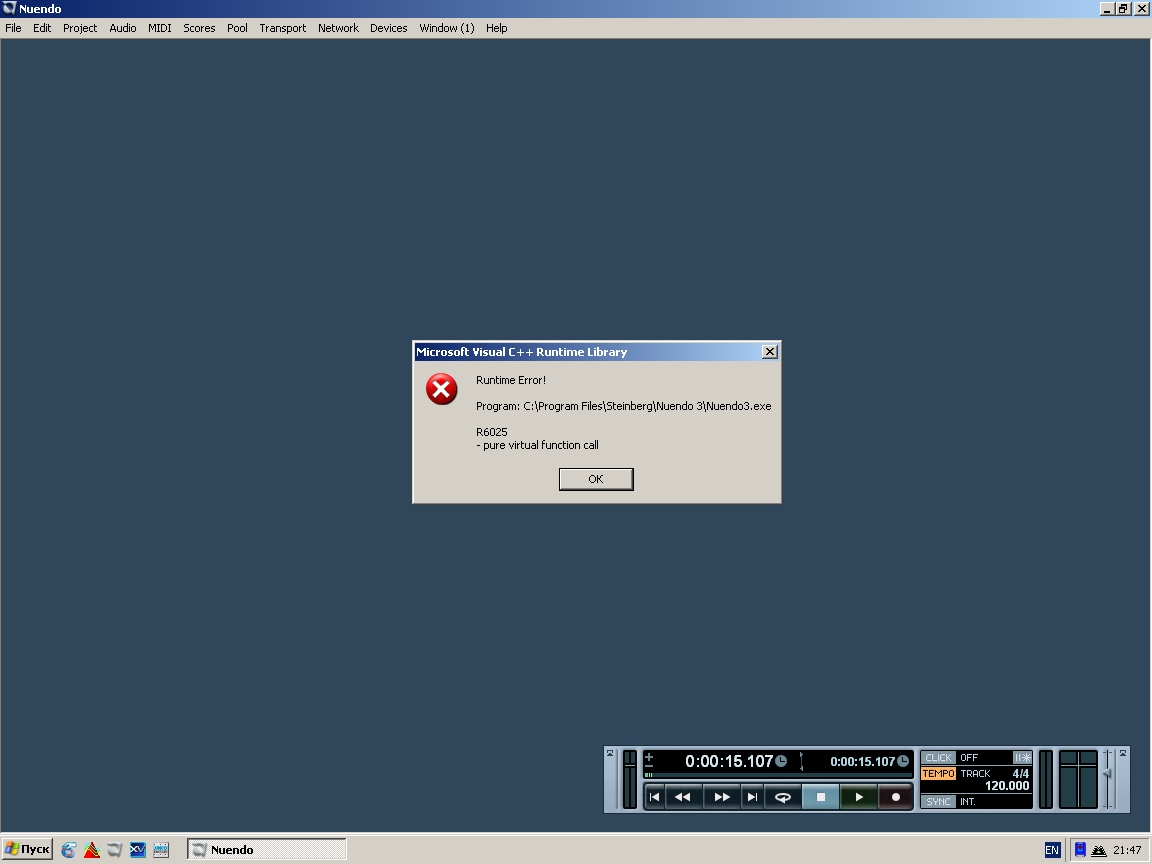Screen dimensions: 1152x864
Task: Click the red error icon in dialog
Action: click(x=442, y=389)
